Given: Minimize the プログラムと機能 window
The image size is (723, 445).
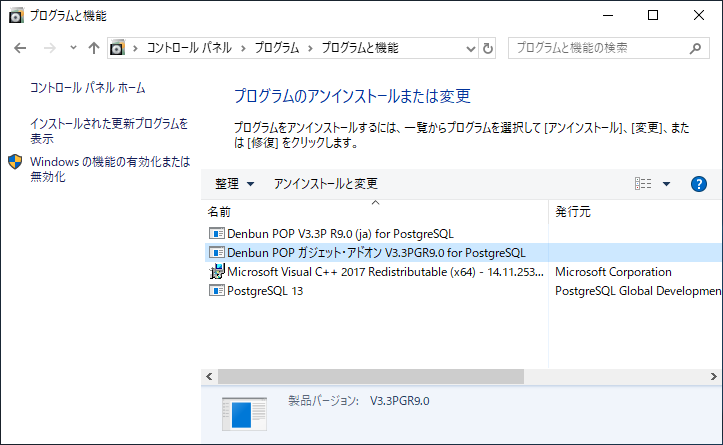Looking at the screenshot, I should pos(608,15).
